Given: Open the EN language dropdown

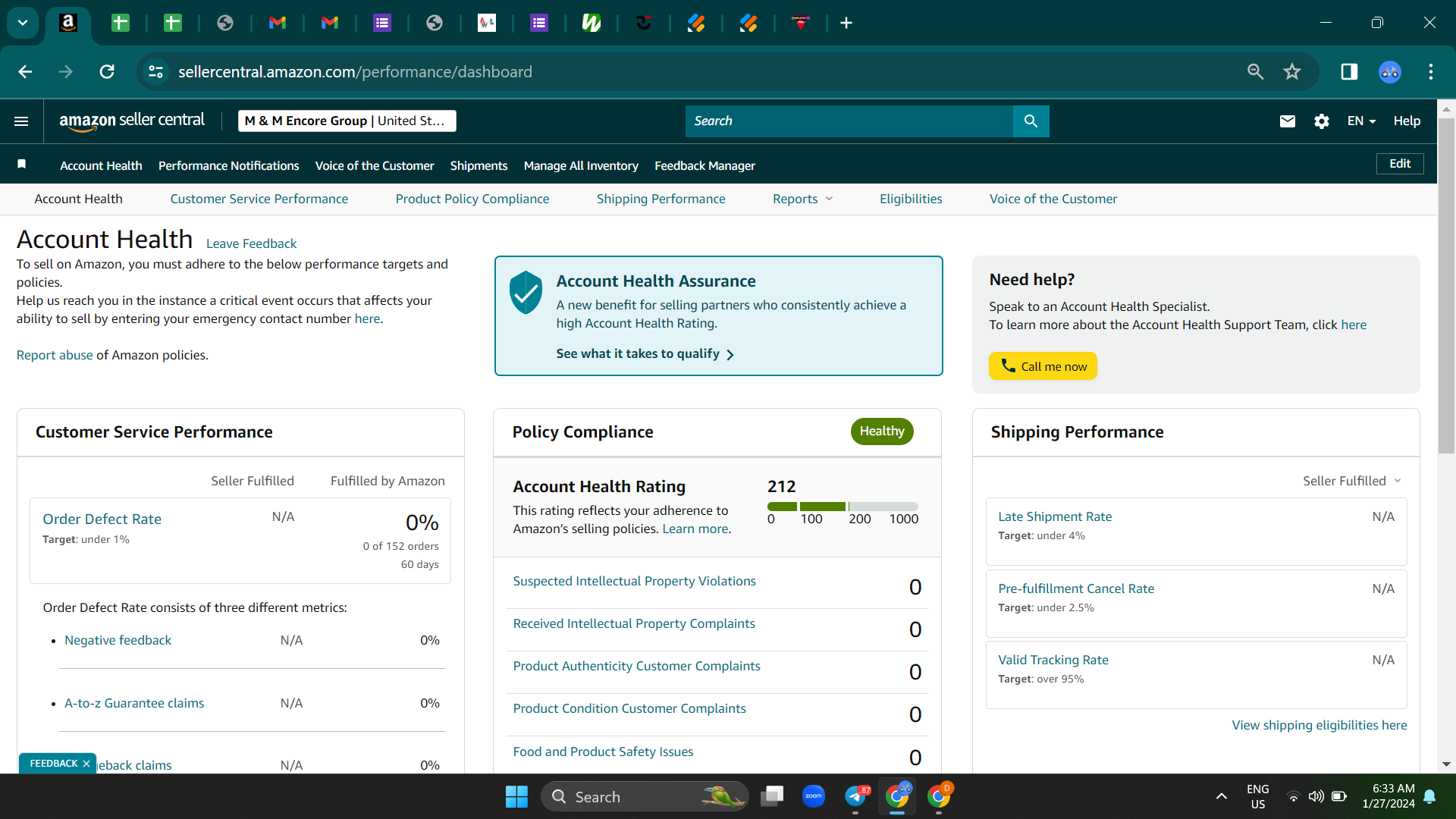Looking at the screenshot, I should point(1361,121).
